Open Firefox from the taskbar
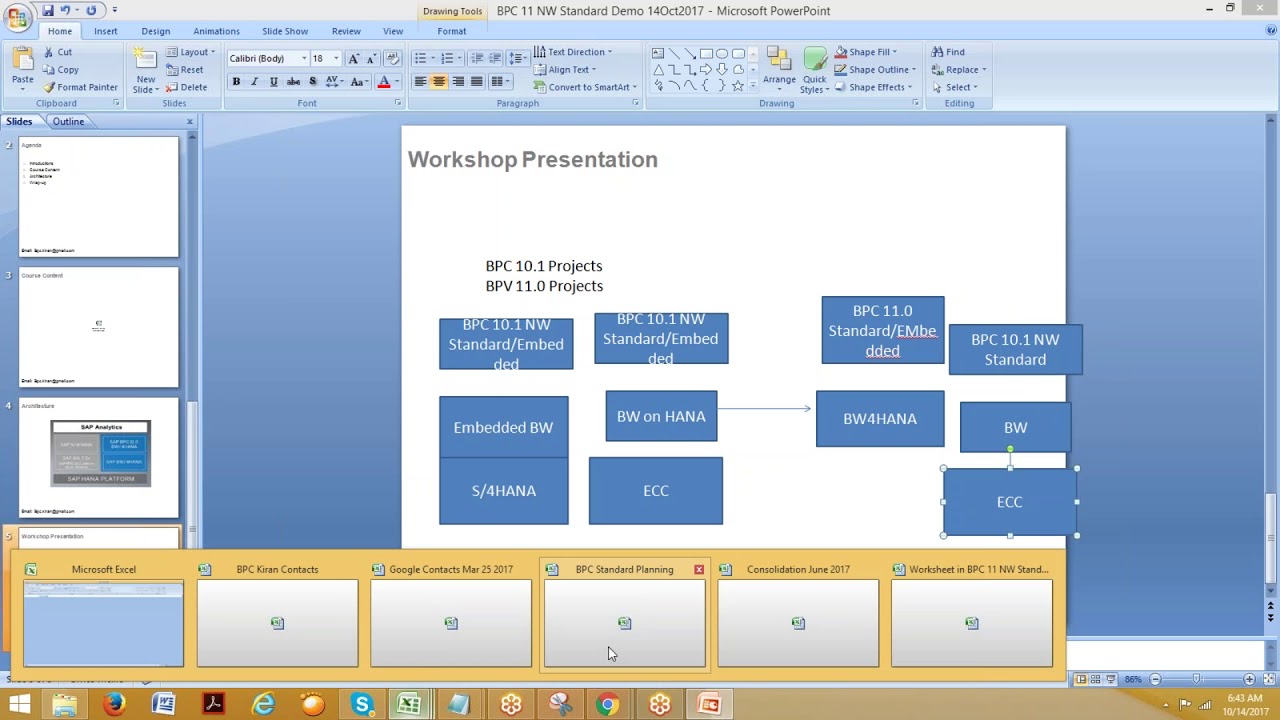Viewport: 1280px width, 720px height. click(x=114, y=705)
